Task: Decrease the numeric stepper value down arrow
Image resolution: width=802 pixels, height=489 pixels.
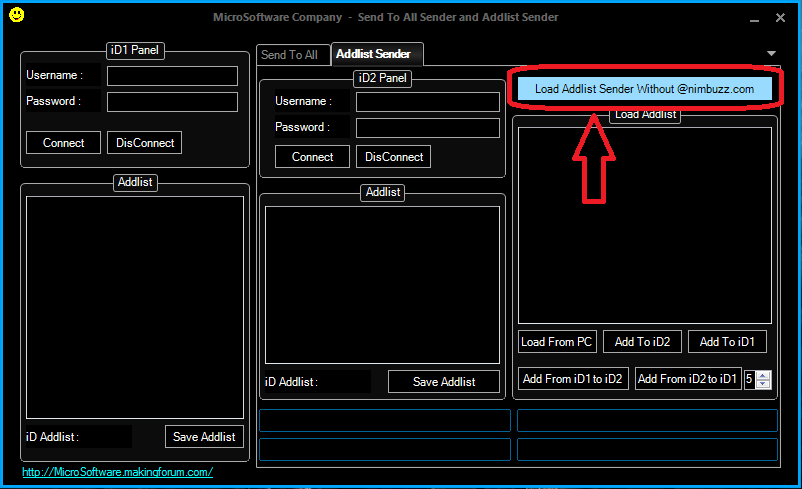Action: click(x=763, y=384)
